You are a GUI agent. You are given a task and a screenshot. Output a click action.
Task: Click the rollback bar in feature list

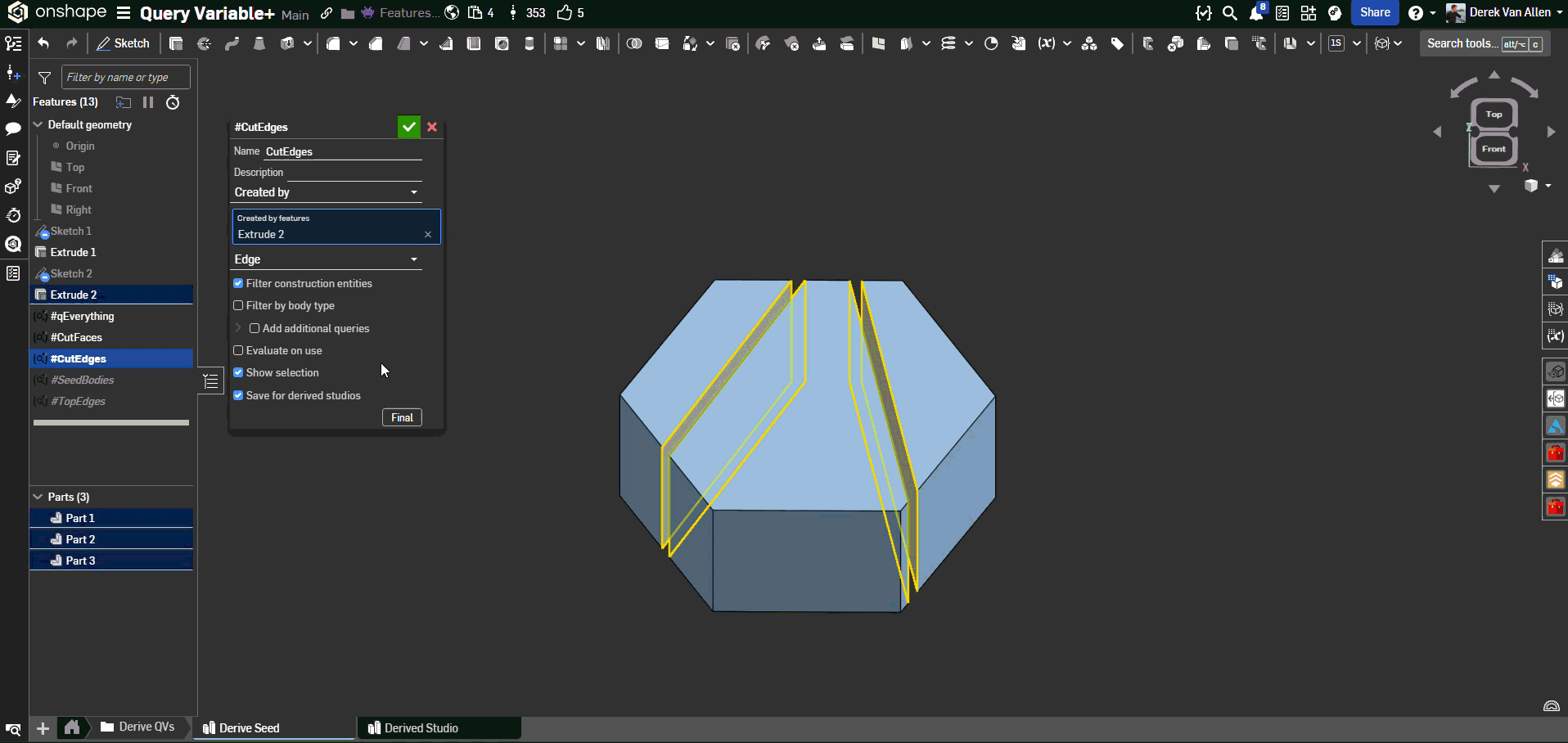[x=111, y=422]
